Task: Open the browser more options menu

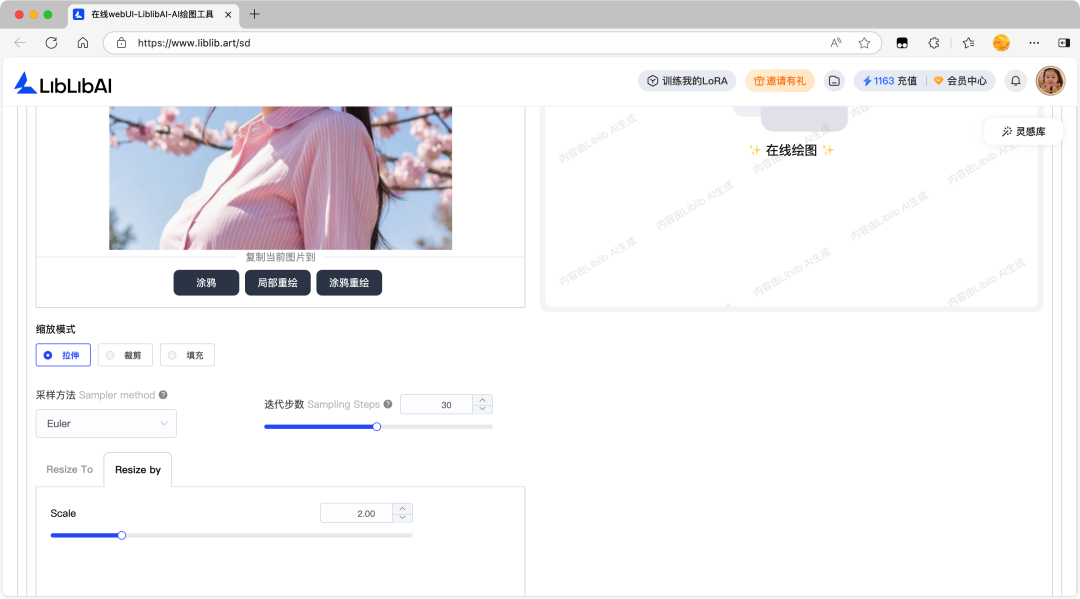Action: (x=1034, y=43)
